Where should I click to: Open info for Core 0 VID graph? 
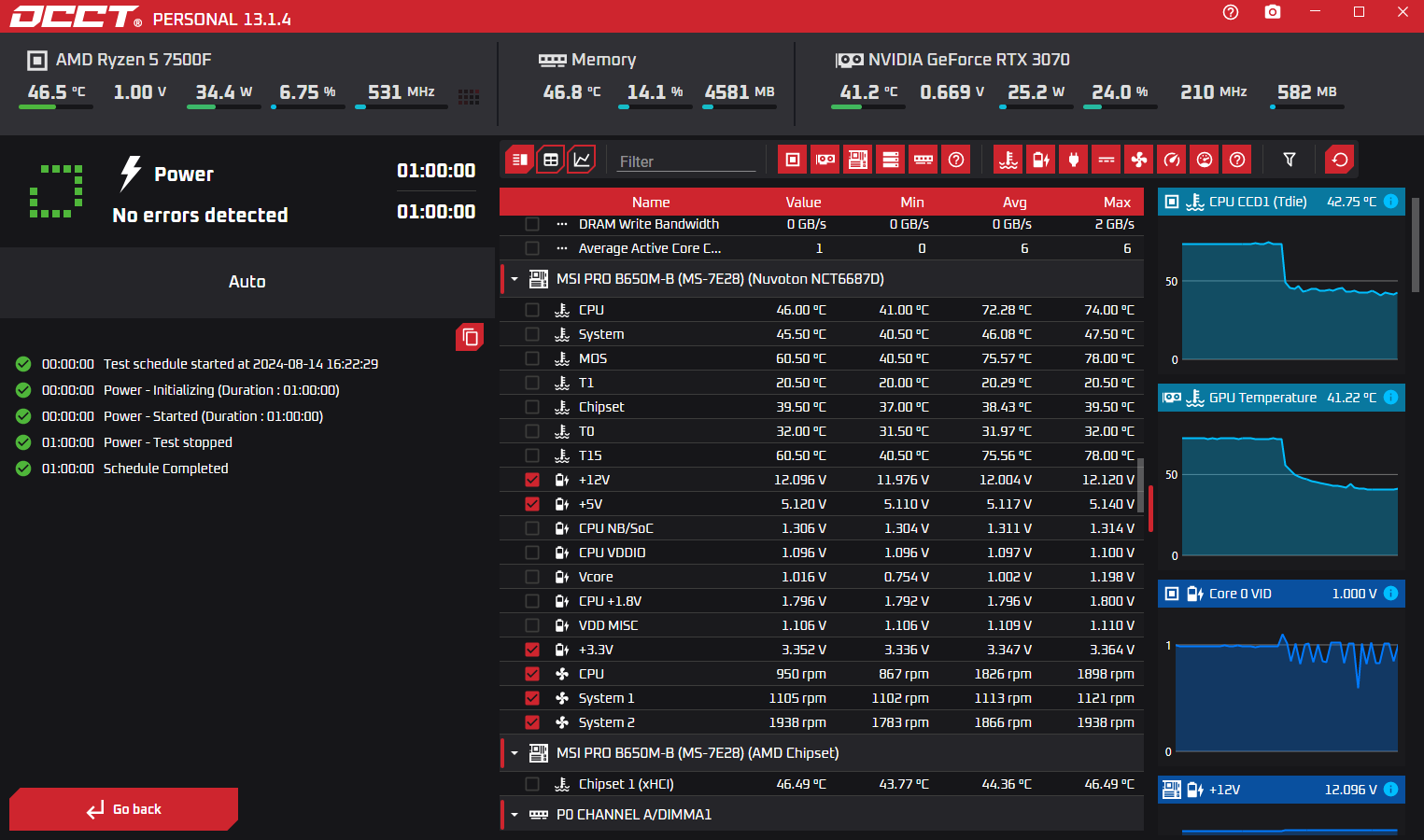pyautogui.click(x=1390, y=594)
